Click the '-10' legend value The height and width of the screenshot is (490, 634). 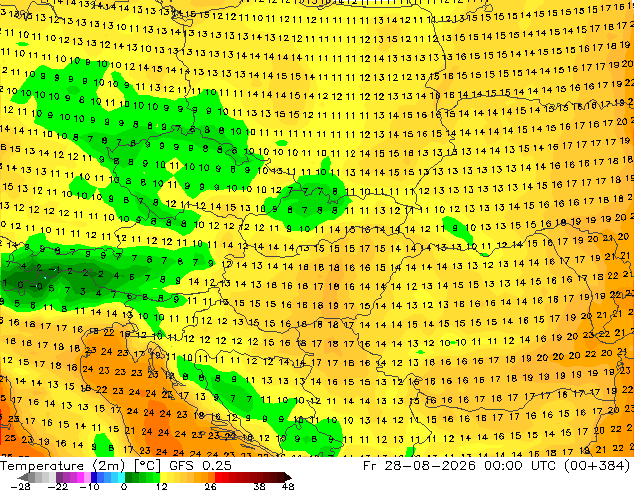(x=89, y=486)
